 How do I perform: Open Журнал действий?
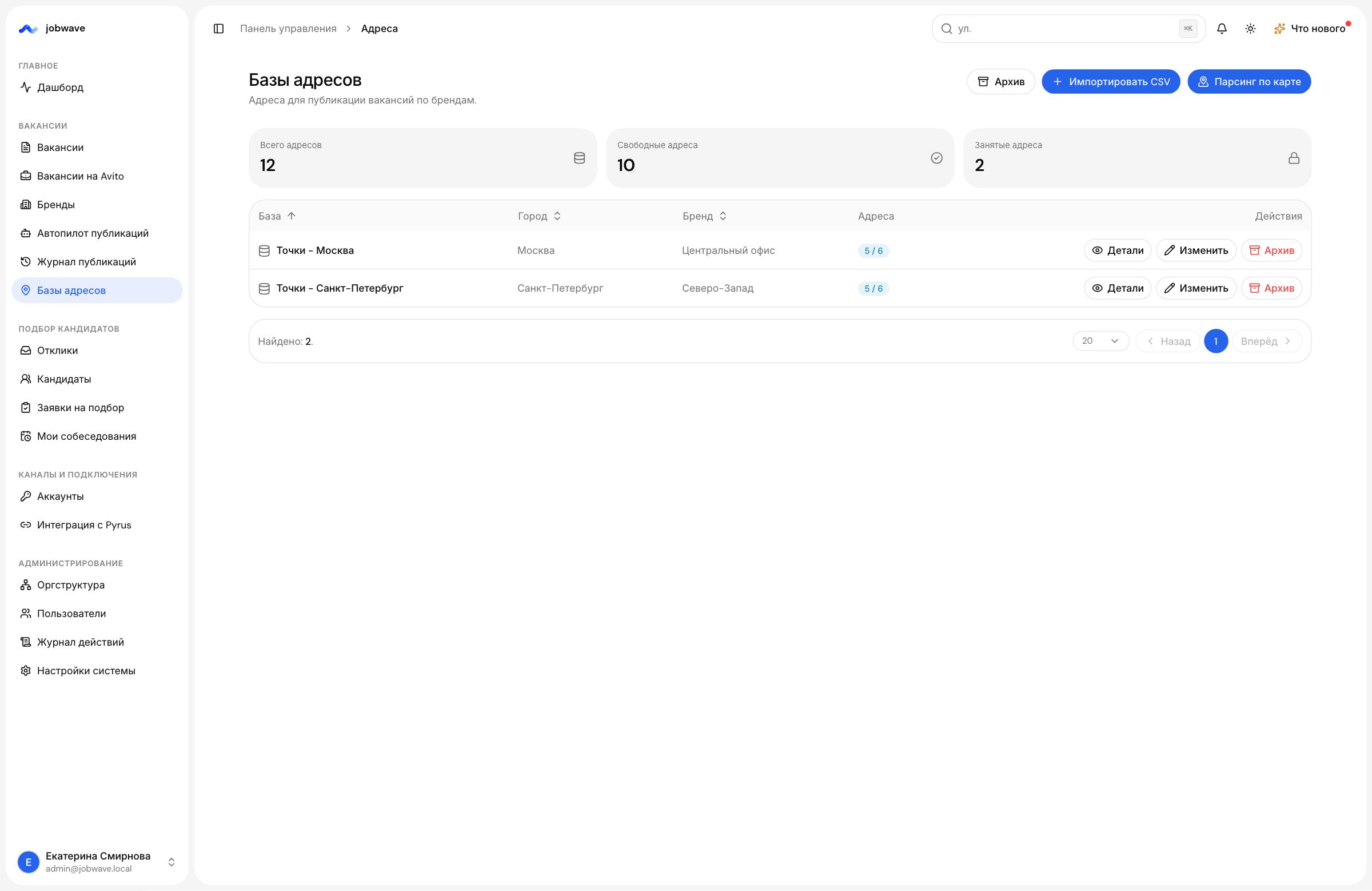pos(97,642)
